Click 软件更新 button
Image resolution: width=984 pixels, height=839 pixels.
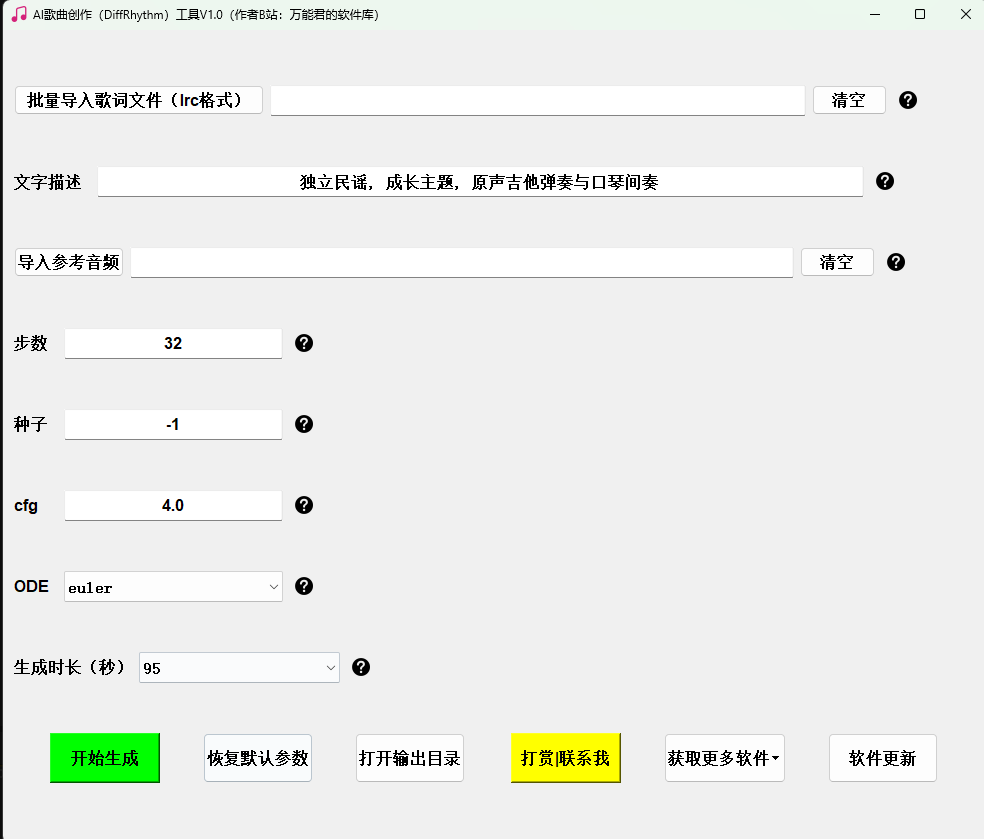(882, 758)
